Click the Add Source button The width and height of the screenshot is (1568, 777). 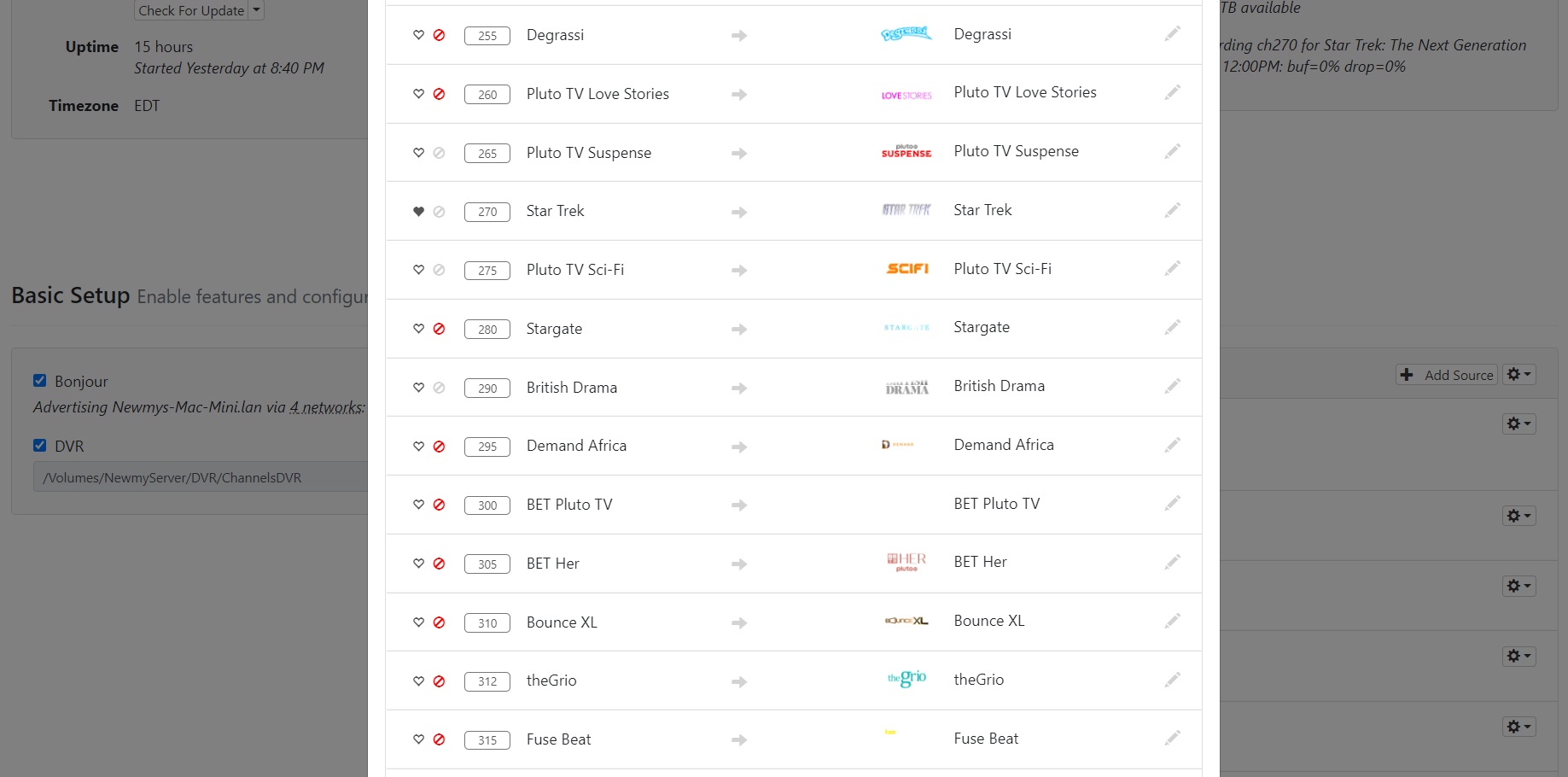(x=1446, y=374)
